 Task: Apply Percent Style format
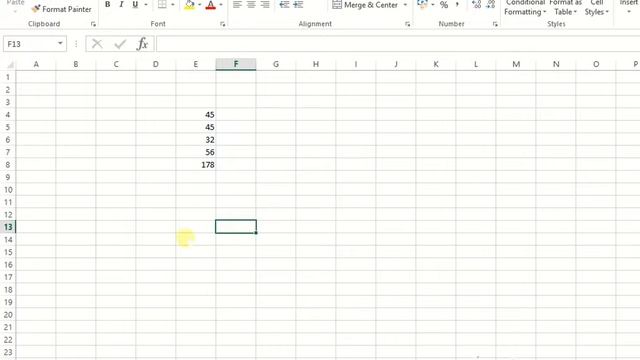pyautogui.click(x=444, y=5)
